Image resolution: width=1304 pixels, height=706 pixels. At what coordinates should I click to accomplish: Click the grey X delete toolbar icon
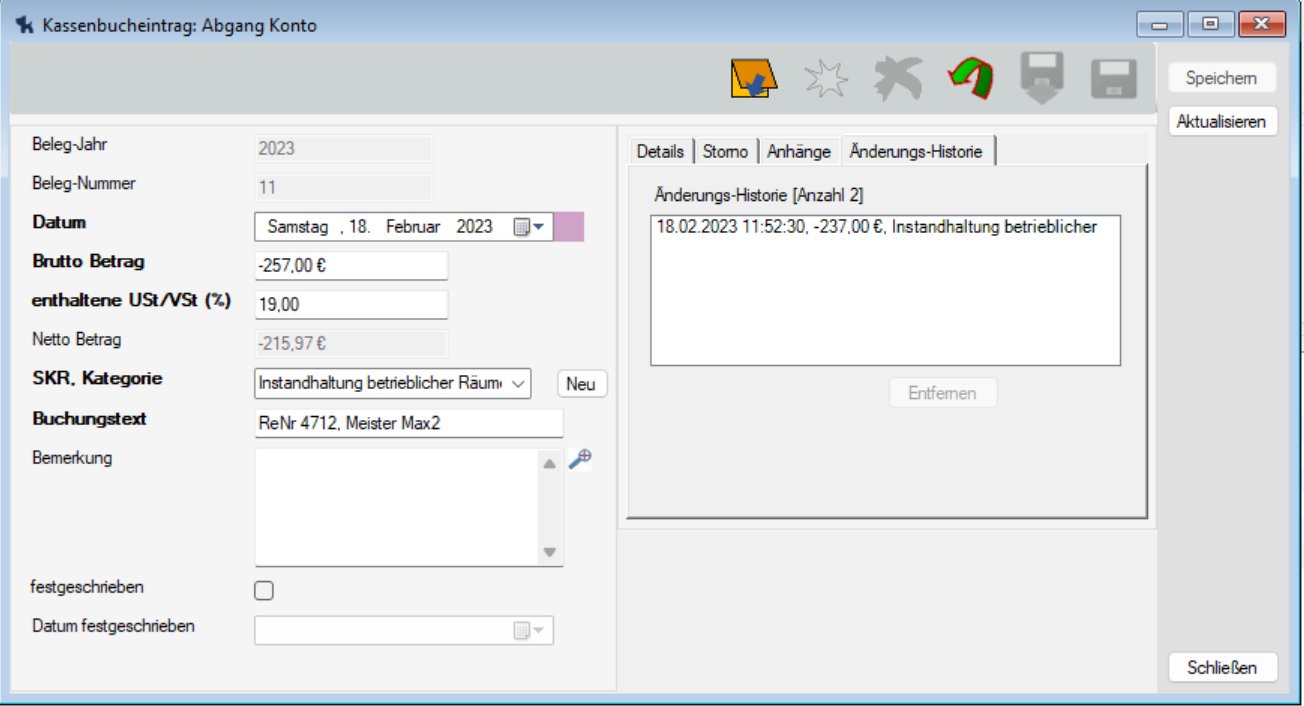[x=898, y=79]
